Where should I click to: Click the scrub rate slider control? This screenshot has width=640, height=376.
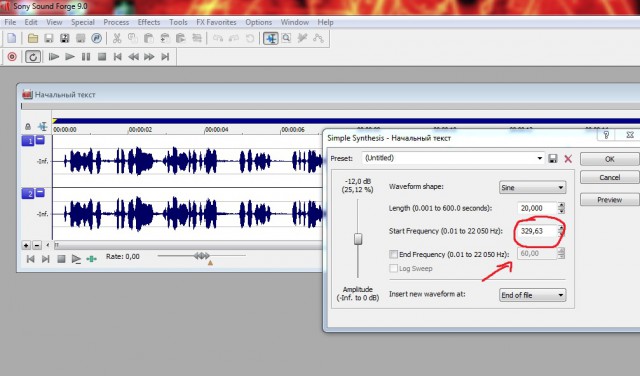point(202,256)
